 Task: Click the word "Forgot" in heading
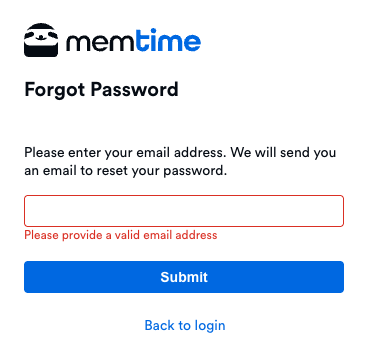[x=55, y=90]
